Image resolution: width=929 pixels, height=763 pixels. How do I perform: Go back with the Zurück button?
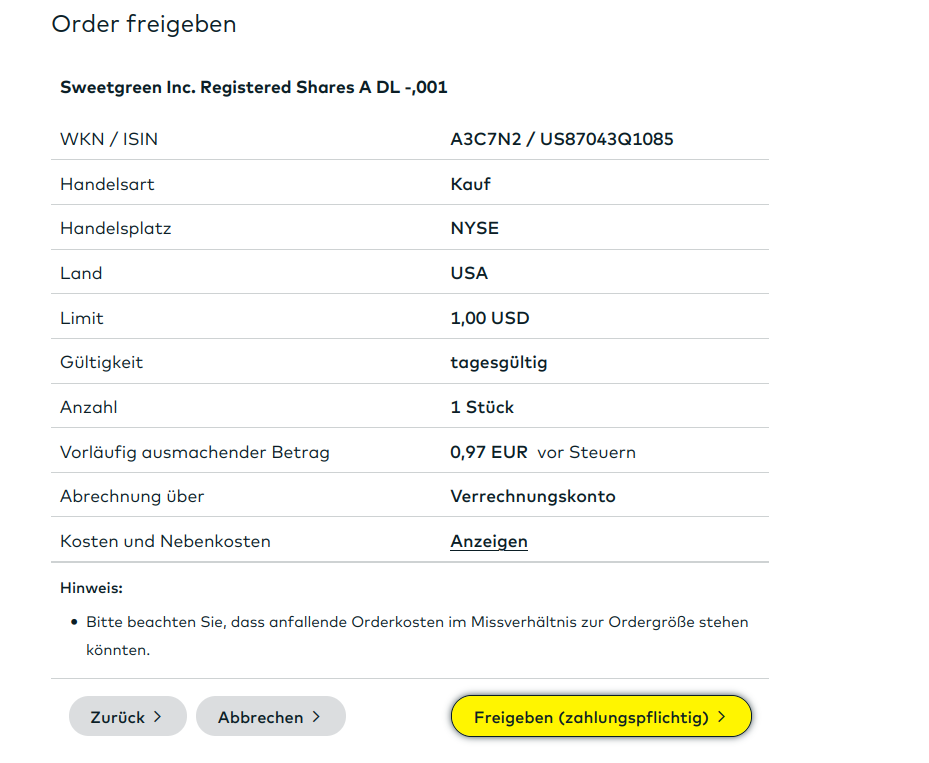pos(118,717)
